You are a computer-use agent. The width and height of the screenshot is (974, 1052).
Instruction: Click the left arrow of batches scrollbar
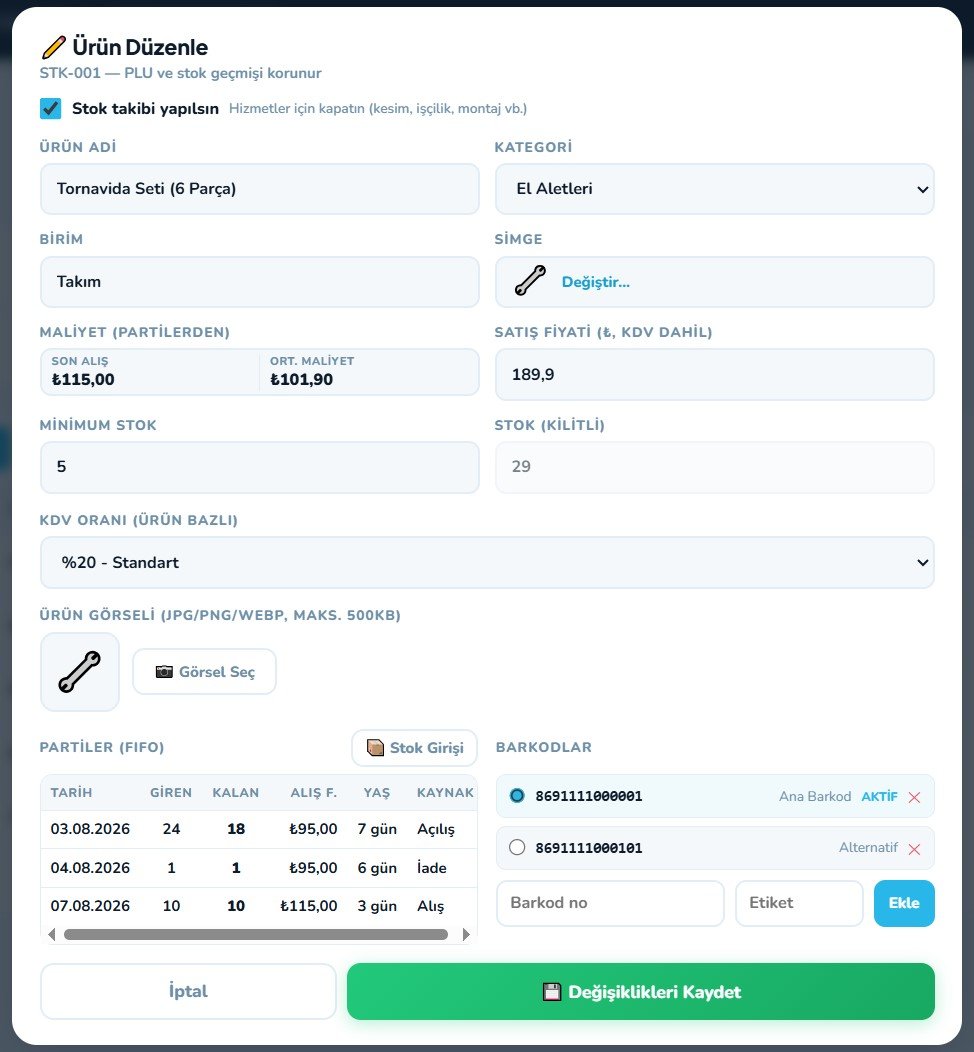pos(52,934)
